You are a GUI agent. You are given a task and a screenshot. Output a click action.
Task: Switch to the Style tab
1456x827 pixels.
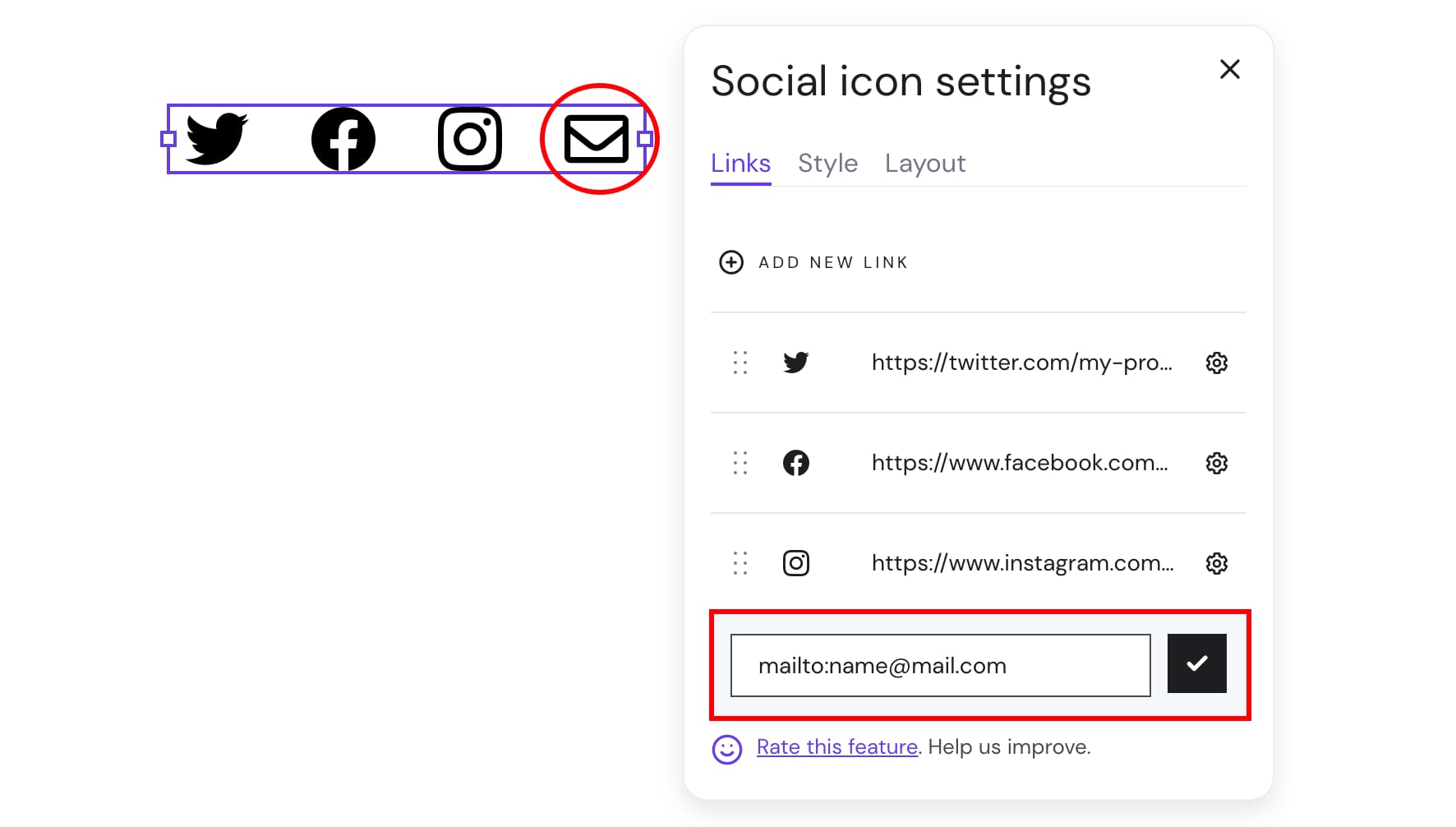(x=827, y=164)
